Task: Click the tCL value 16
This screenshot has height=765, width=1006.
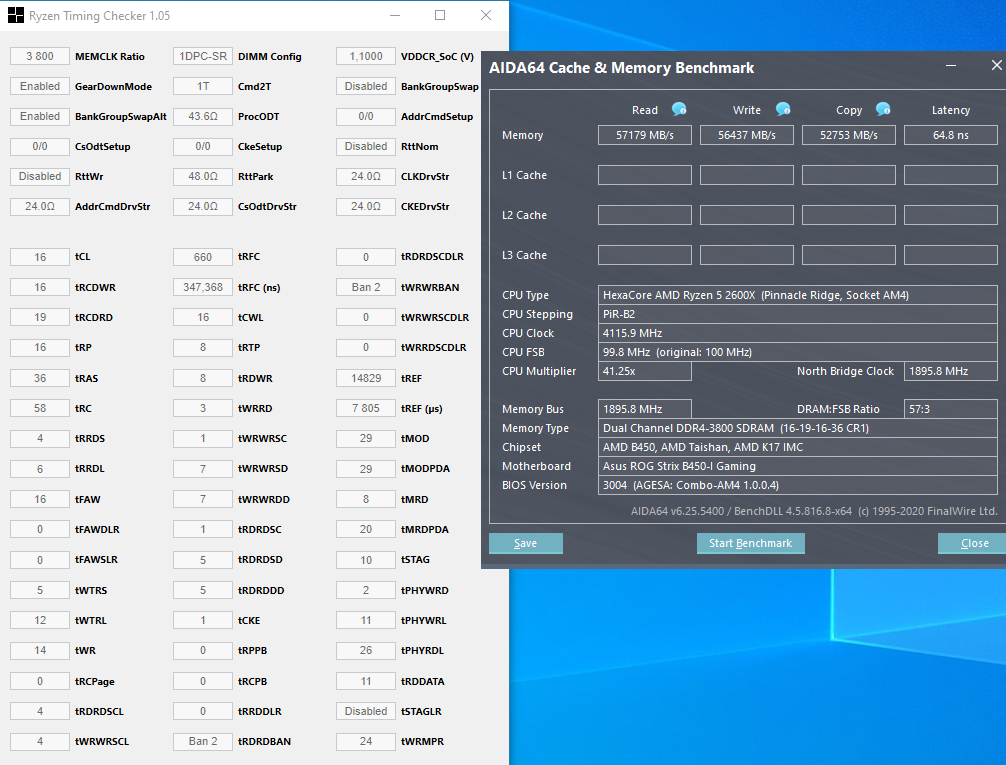Action: tap(40, 257)
